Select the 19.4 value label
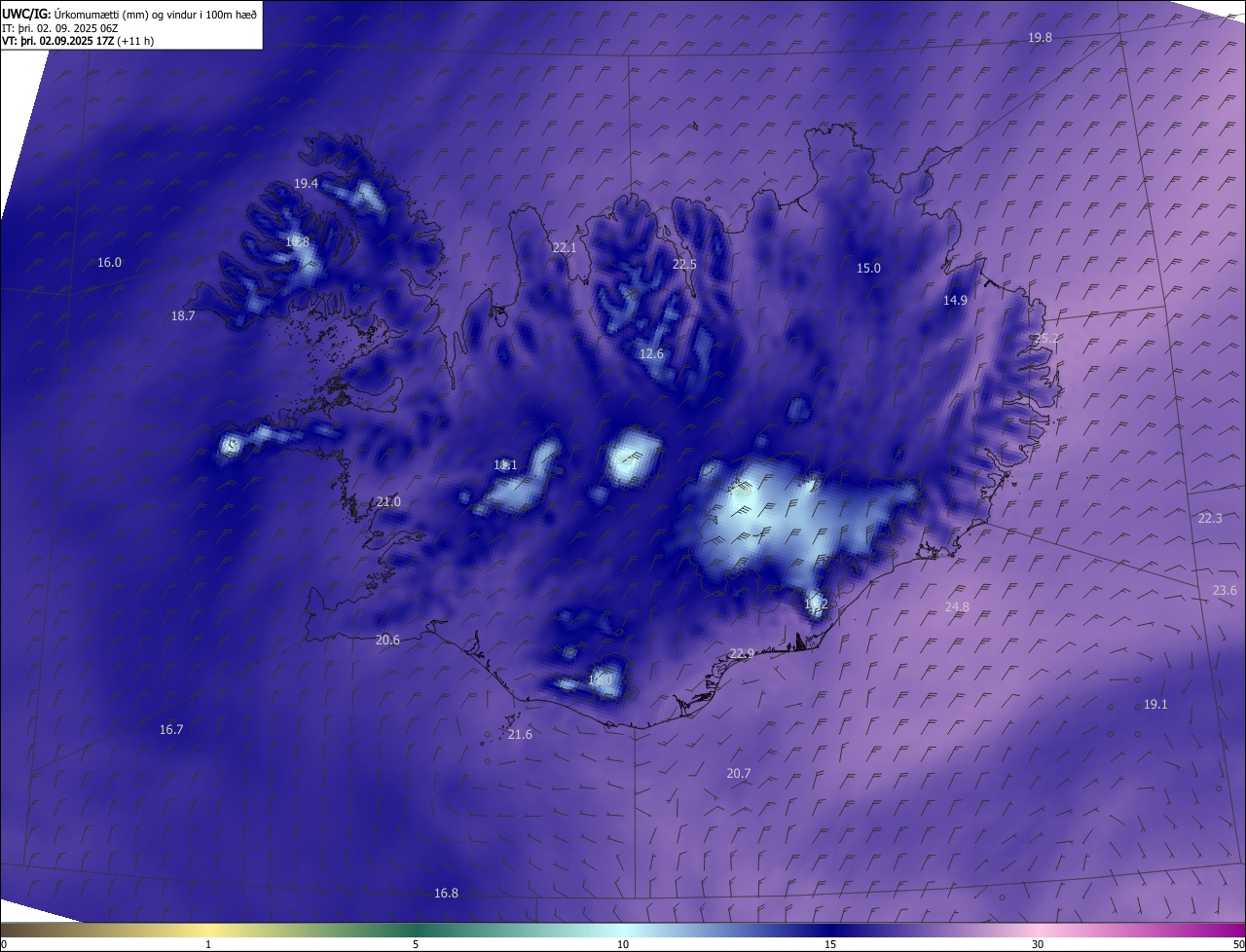The height and width of the screenshot is (952, 1246). [306, 183]
